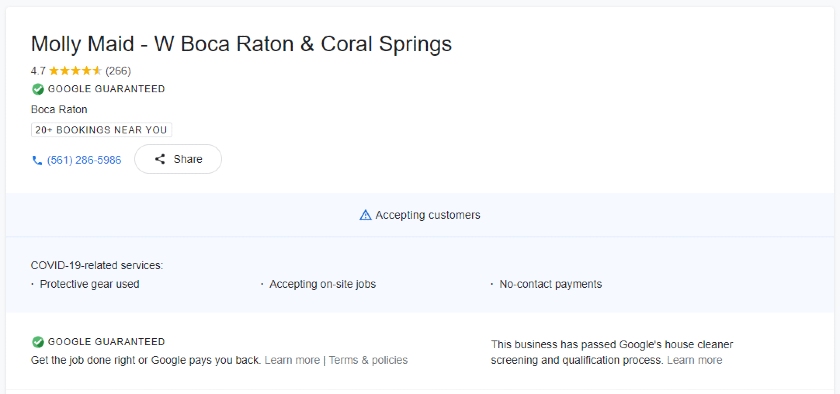Screen dimensions: 840x394
Task: Click the blue phone icon
Action: [x=37, y=160]
